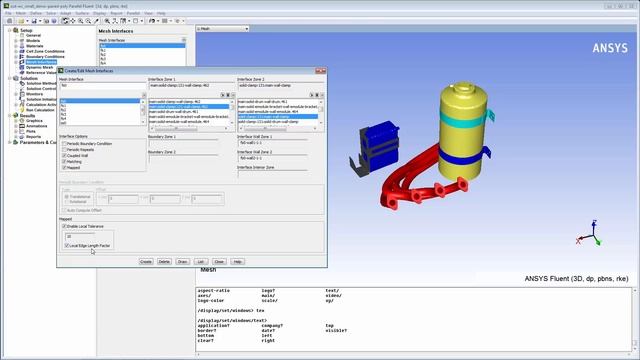This screenshot has width=640, height=360.
Task: Click the Delete button in the dialog
Action: 164,262
